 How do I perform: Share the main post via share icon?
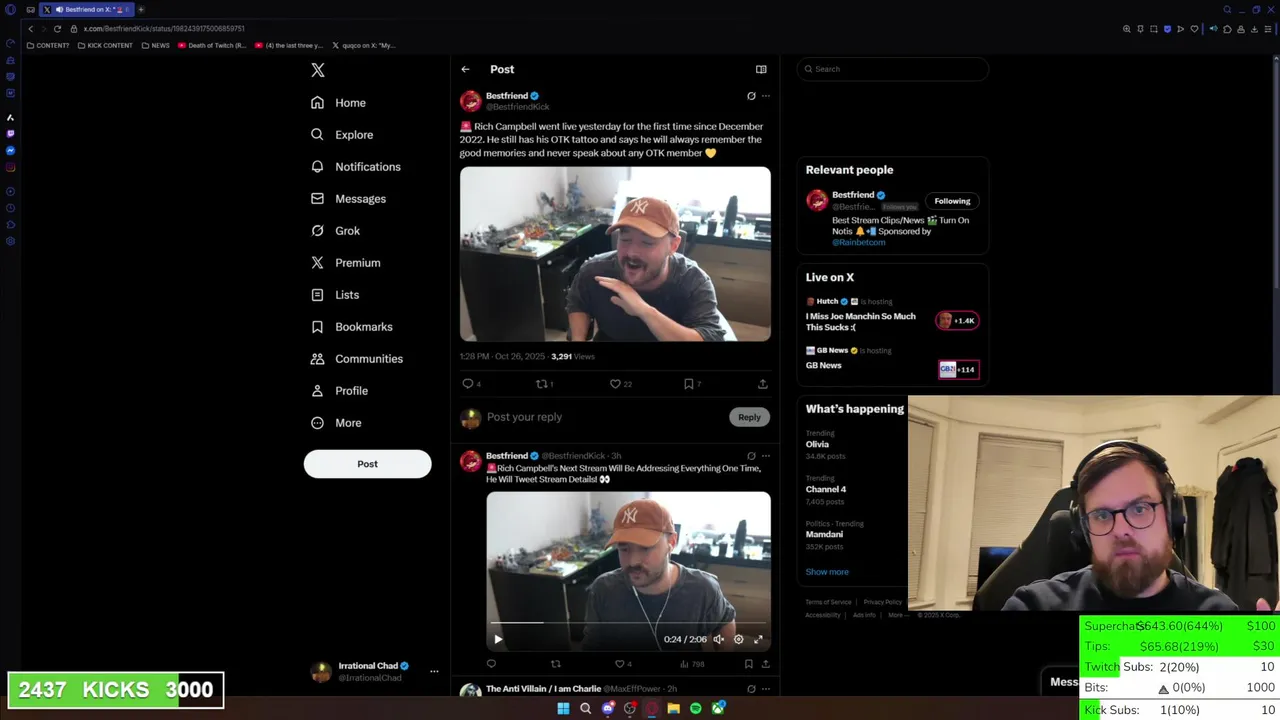(763, 384)
